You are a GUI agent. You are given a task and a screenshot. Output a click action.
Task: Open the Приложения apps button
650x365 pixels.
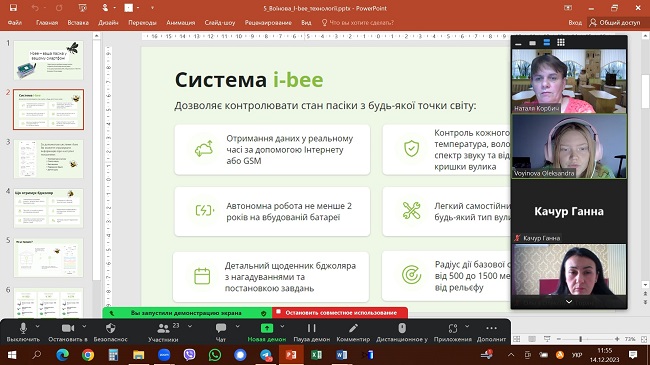point(453,333)
